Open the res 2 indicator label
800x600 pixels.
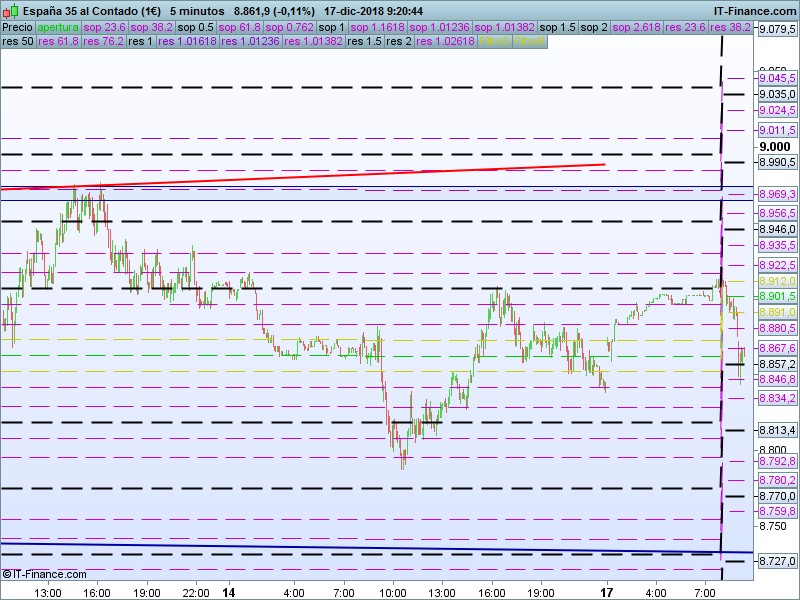click(399, 41)
